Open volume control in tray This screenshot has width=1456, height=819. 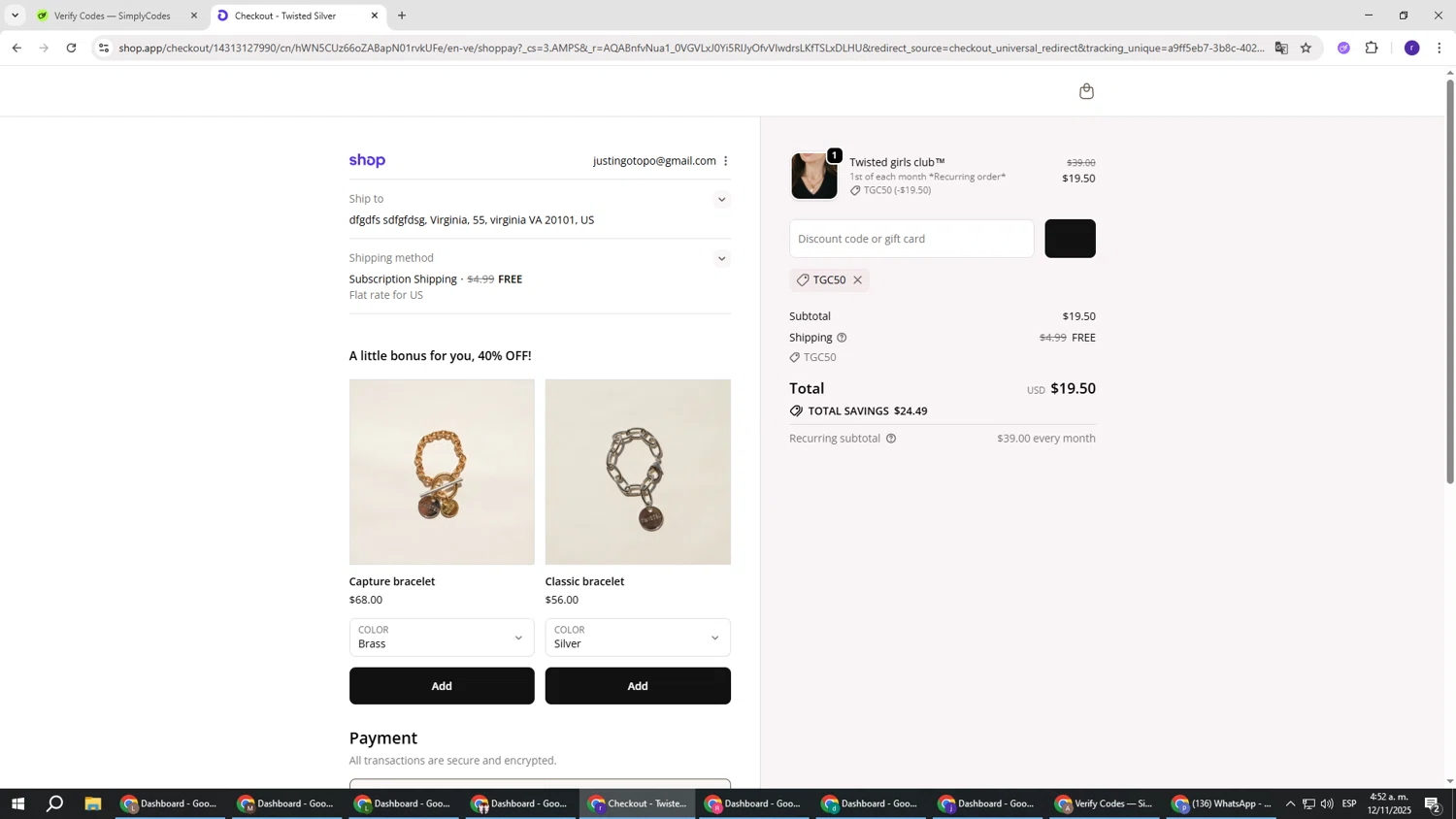1327,803
